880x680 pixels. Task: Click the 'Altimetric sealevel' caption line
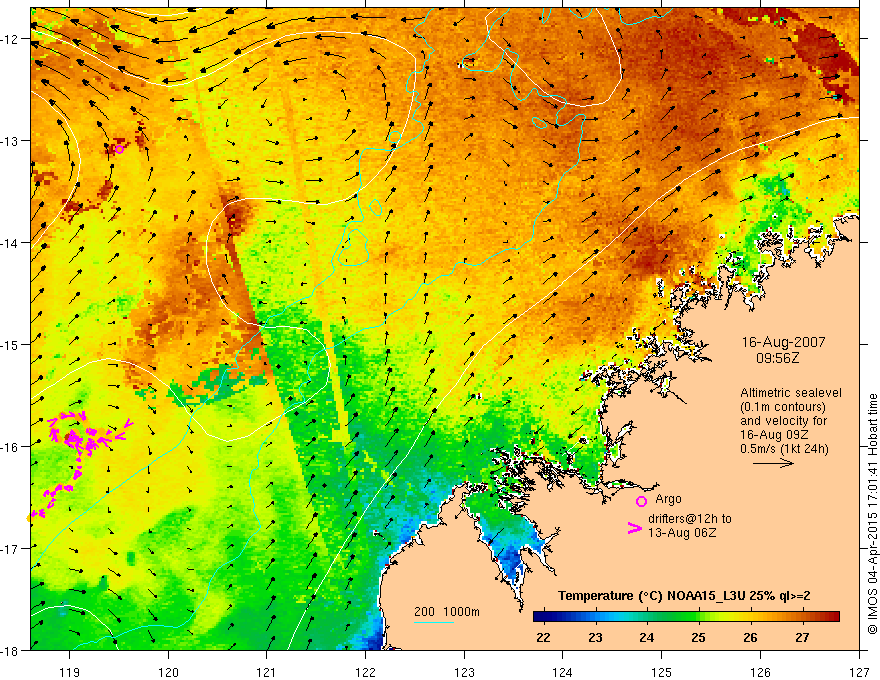pyautogui.click(x=791, y=393)
